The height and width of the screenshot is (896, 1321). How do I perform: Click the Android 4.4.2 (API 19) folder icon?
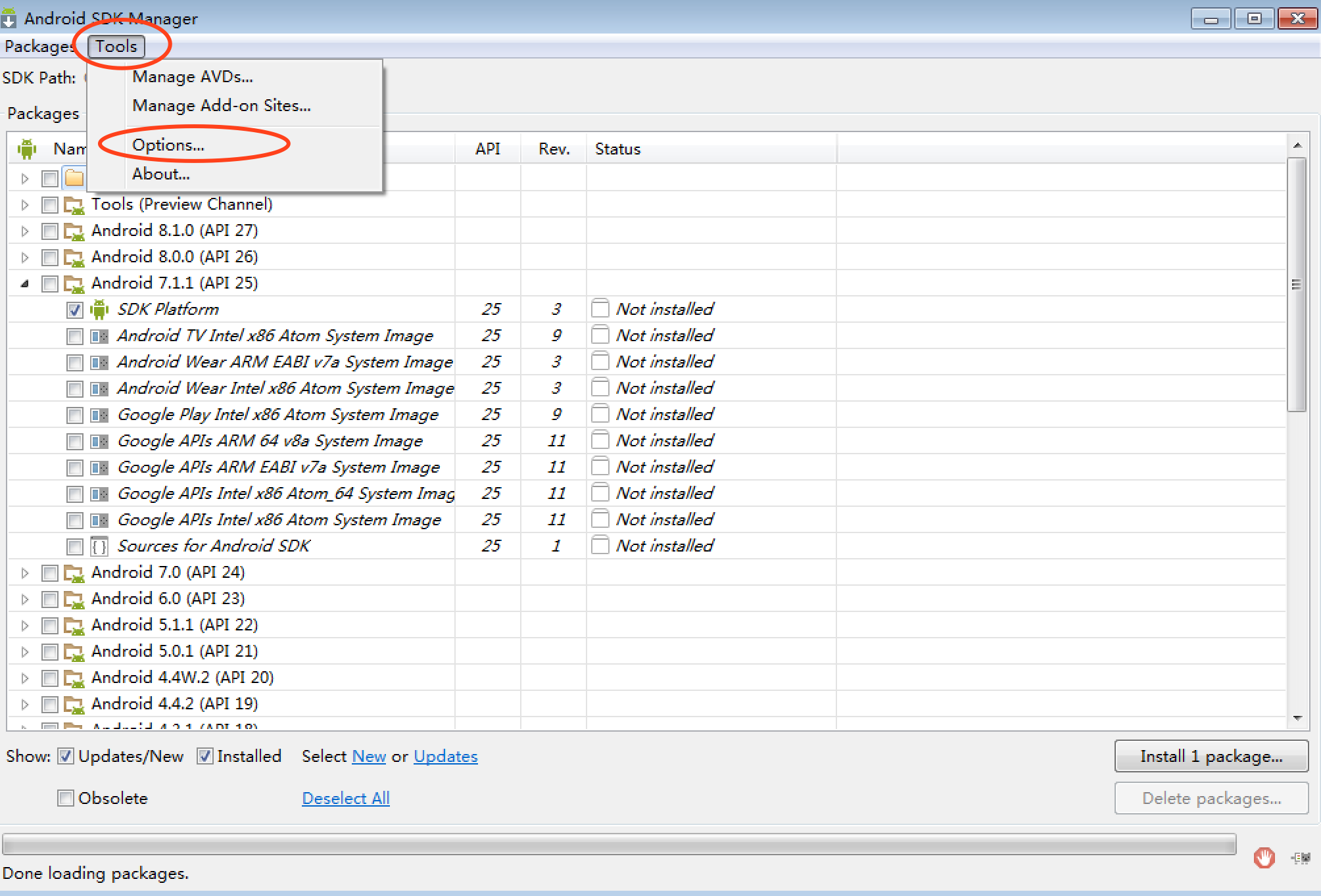74,705
